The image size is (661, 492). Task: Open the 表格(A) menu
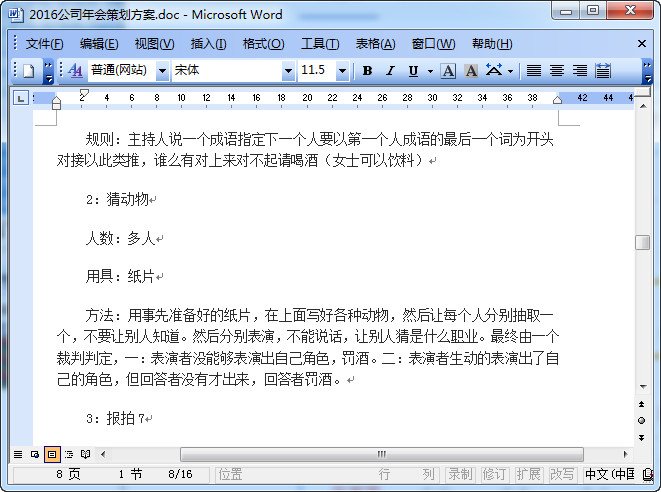point(375,44)
